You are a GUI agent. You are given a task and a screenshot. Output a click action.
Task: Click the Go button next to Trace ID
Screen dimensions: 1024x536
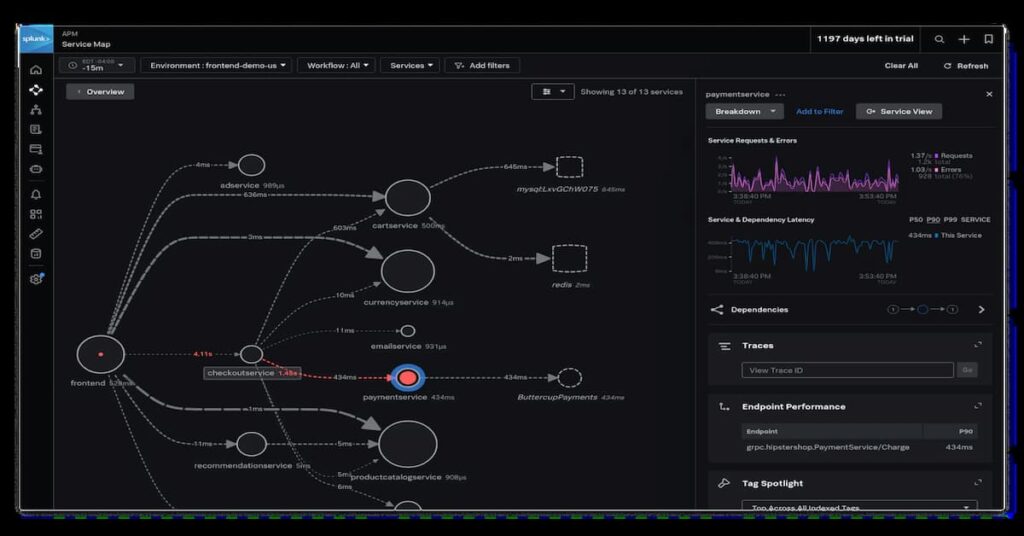tap(967, 370)
